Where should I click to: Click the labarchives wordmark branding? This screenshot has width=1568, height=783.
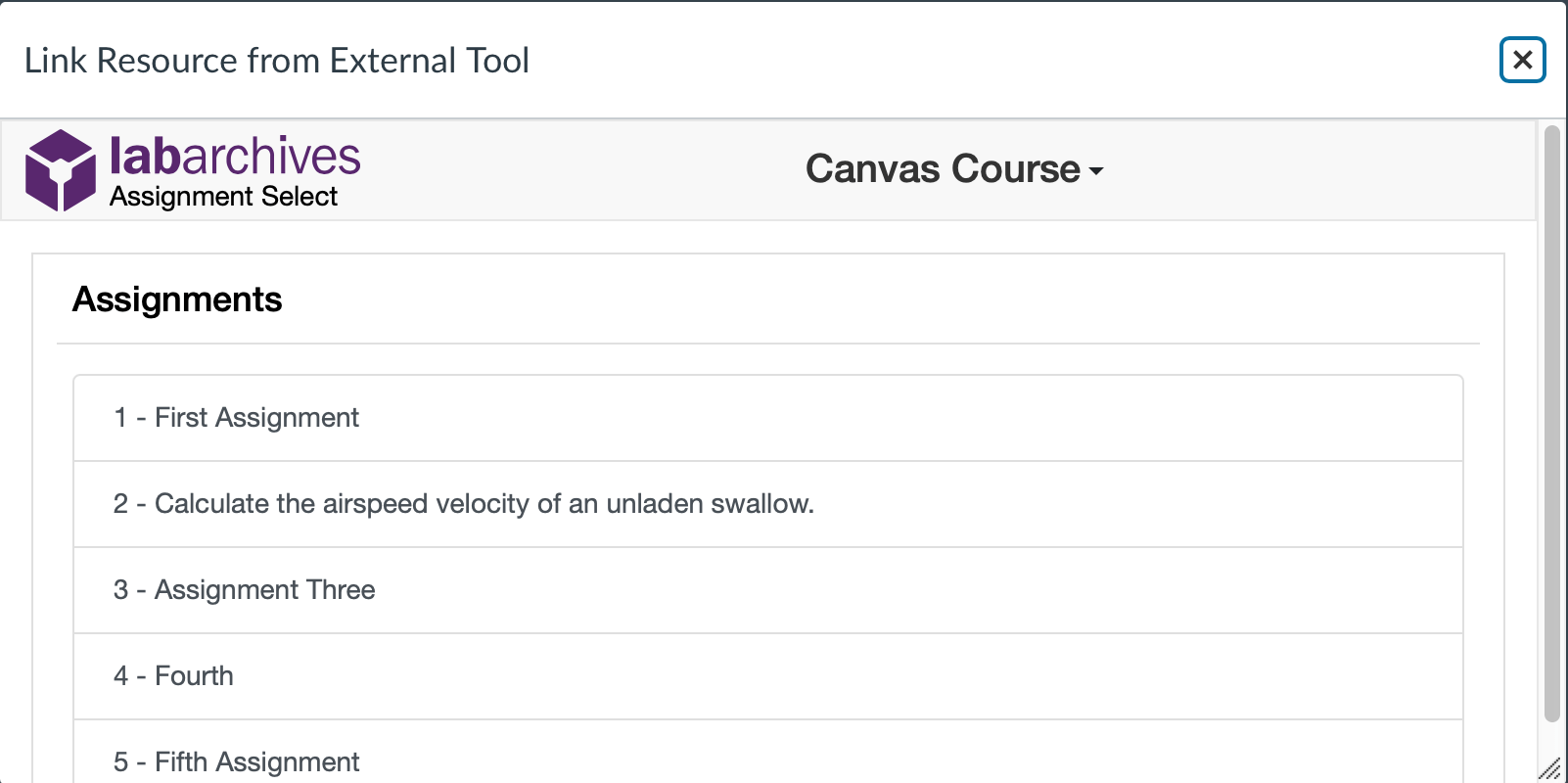235,157
